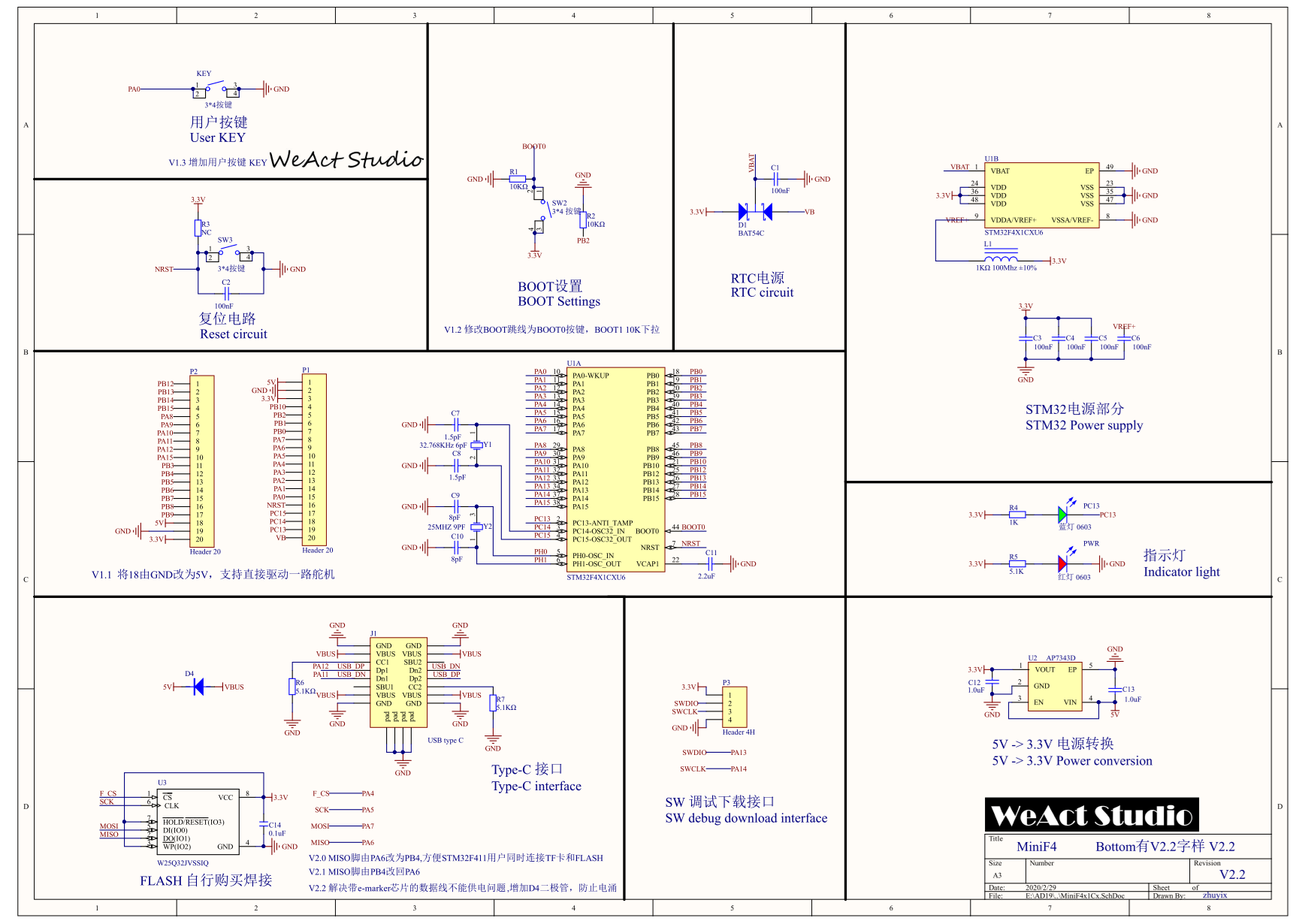Select the U1A STM32F4X1CXU6 MCU symbol
This screenshot has height=924, width=1305.
(x=615, y=470)
